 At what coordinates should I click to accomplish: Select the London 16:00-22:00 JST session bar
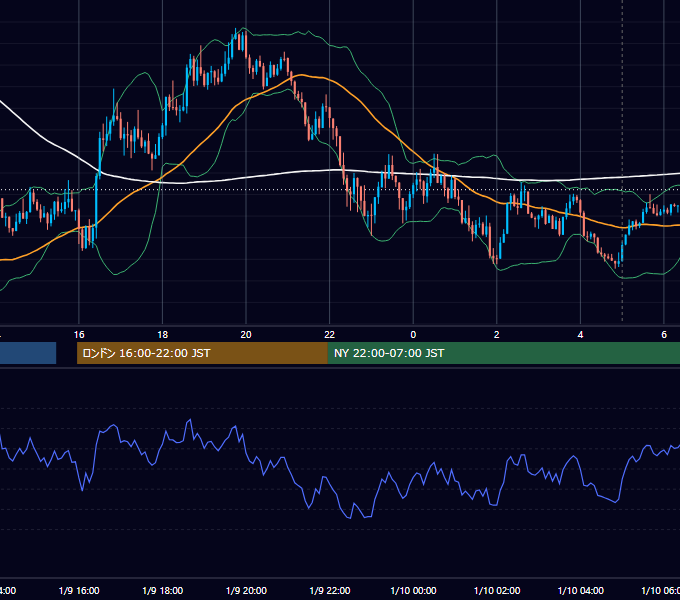pos(202,353)
